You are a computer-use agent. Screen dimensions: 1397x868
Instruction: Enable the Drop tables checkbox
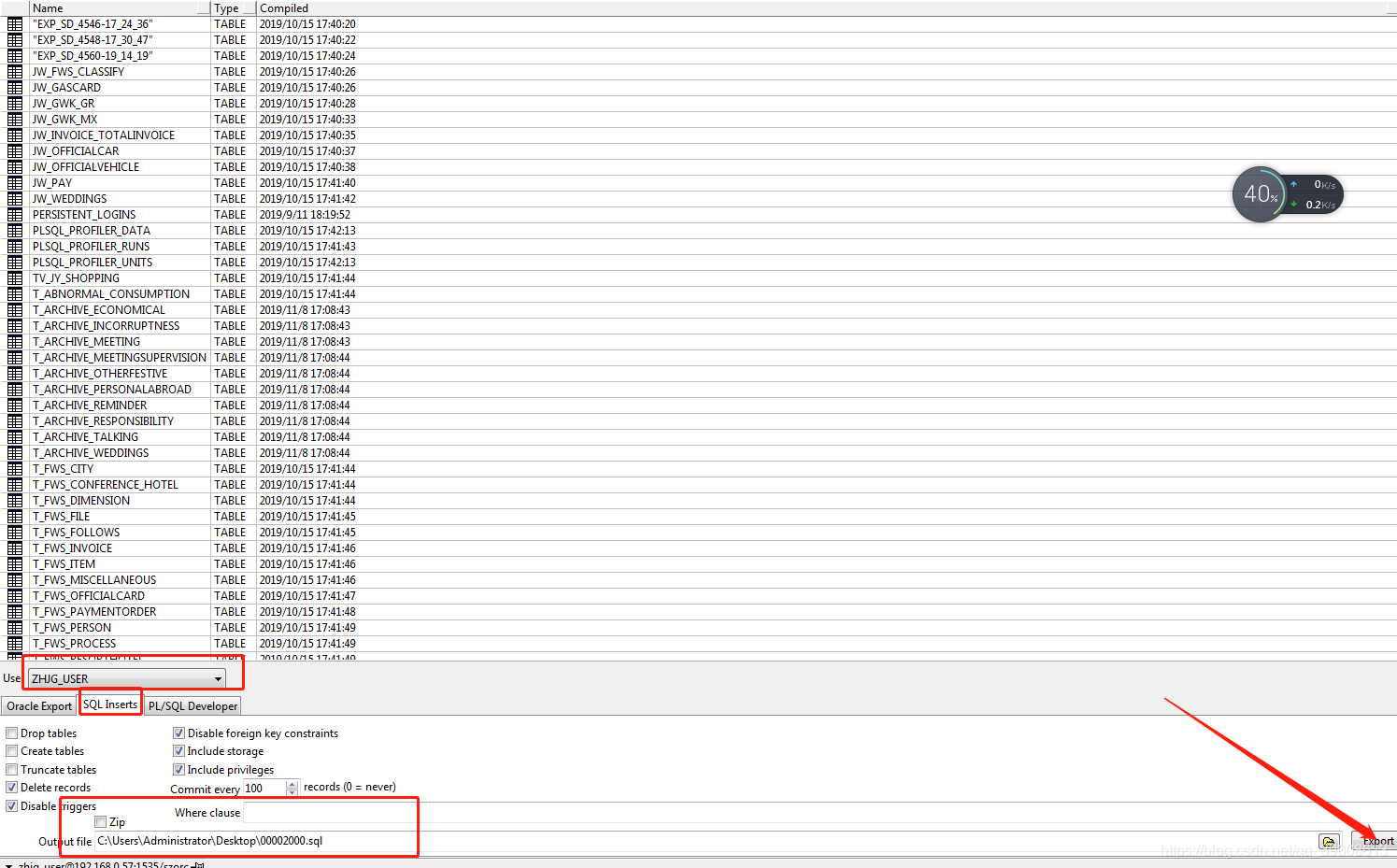[x=11, y=733]
